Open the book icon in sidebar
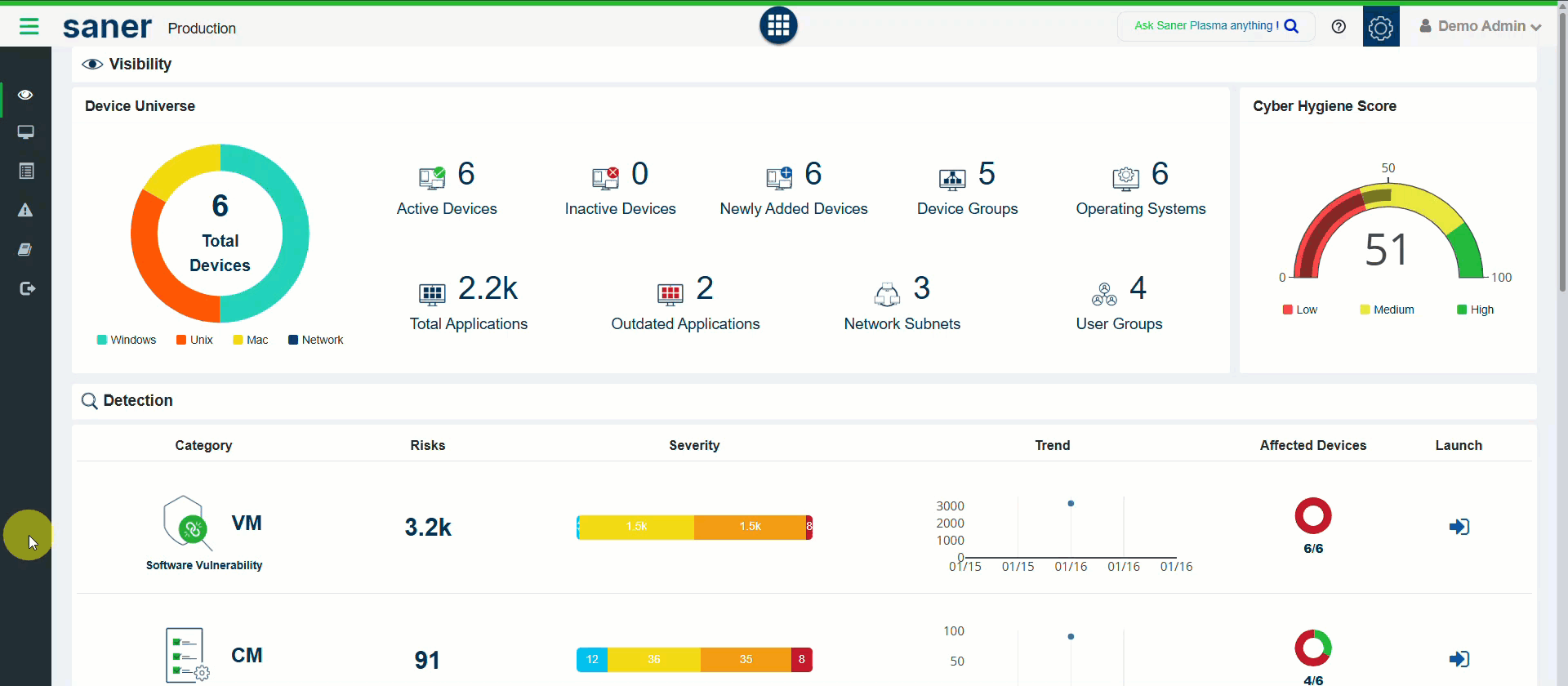 [x=25, y=249]
